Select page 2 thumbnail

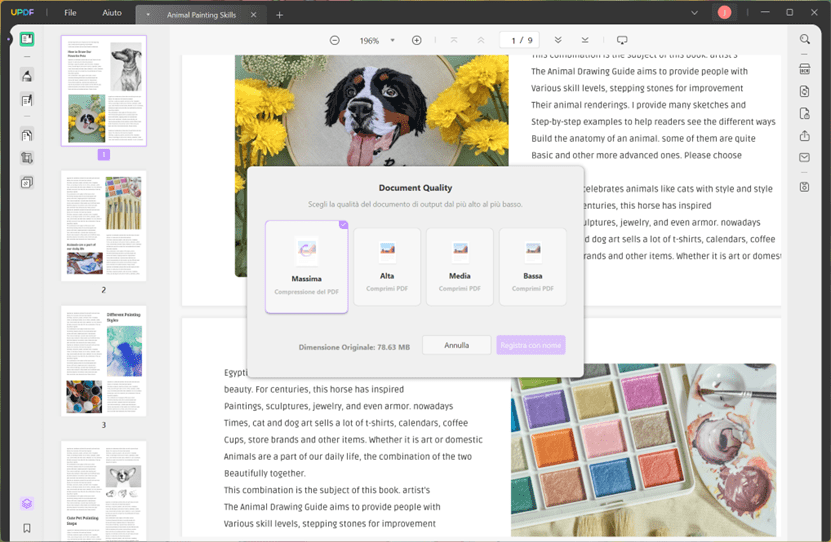tap(104, 226)
